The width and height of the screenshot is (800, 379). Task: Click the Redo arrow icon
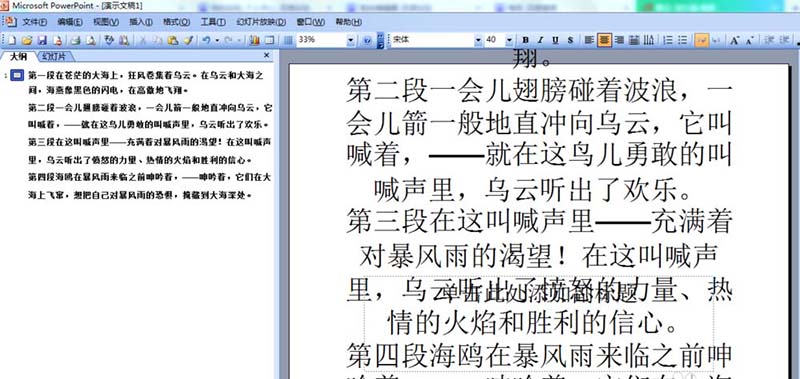pyautogui.click(x=229, y=40)
